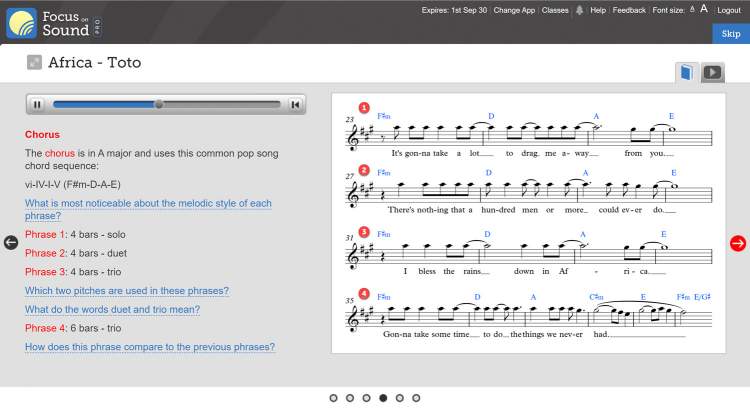Select the third page indicator dot

(366, 398)
